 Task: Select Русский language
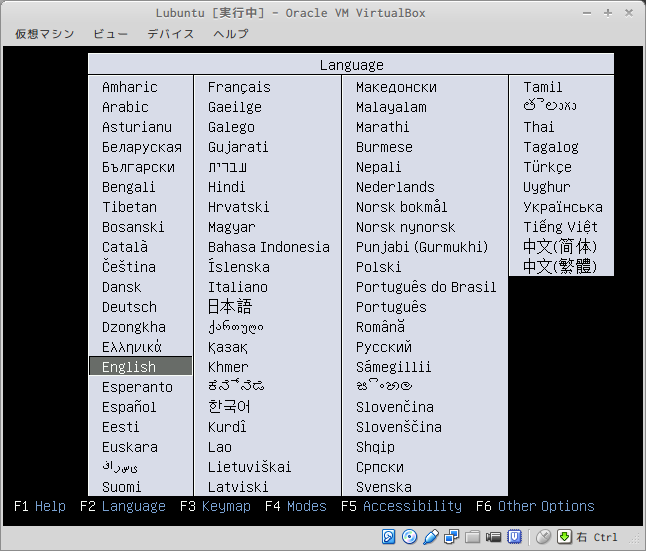pos(384,347)
